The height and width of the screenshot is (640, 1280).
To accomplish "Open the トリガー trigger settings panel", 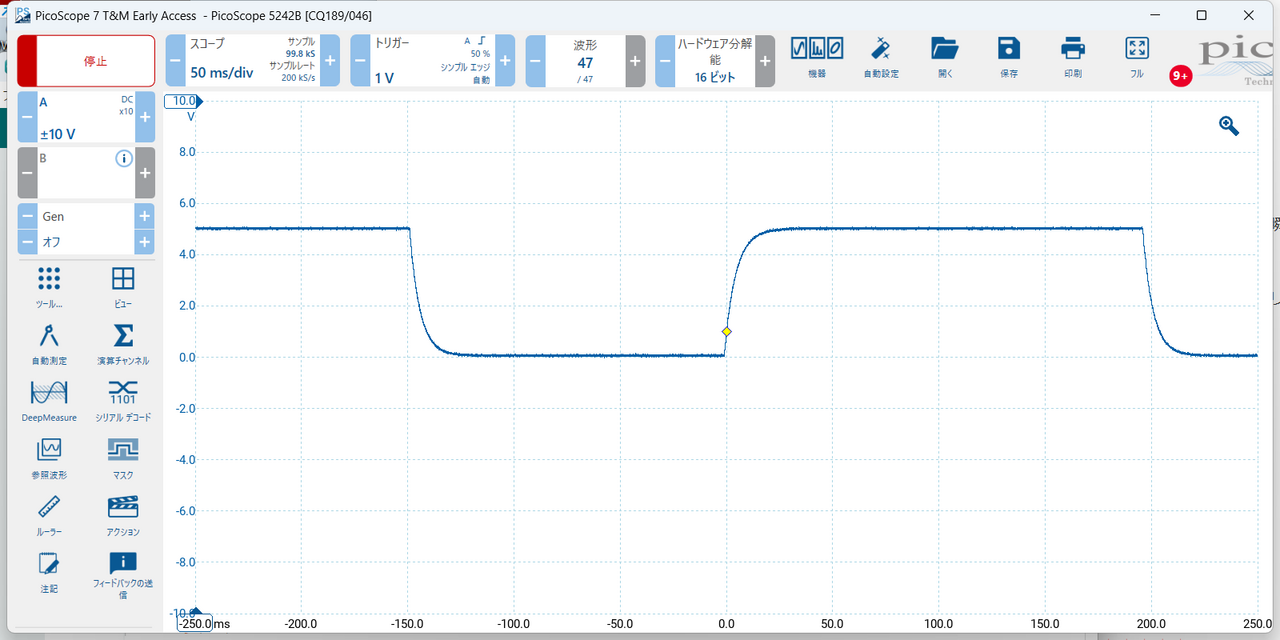I will click(432, 61).
